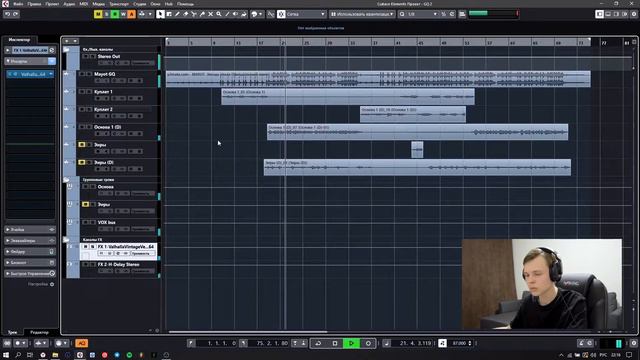Click the tempo value 87.000 field
Screen dimensions: 640x360
(460, 344)
